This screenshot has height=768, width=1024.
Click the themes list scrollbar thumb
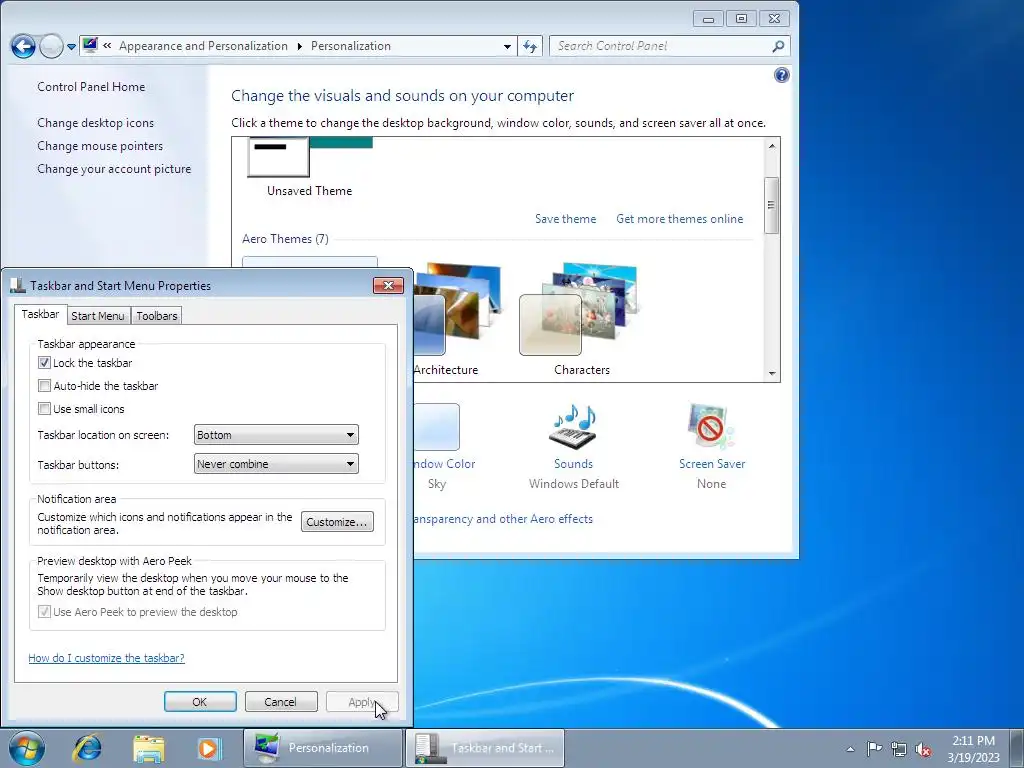772,205
